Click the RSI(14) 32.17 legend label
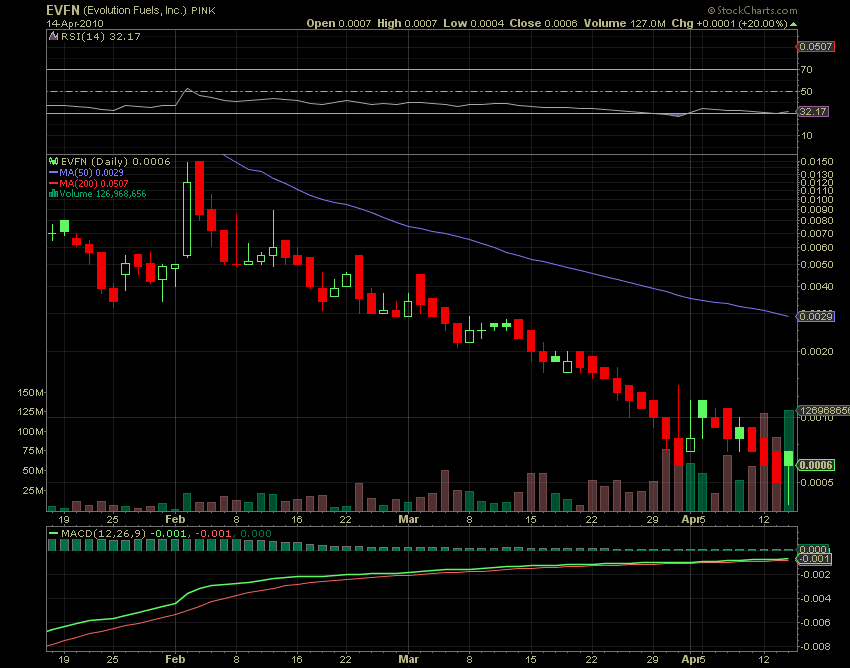The height and width of the screenshot is (668, 850). (x=100, y=36)
